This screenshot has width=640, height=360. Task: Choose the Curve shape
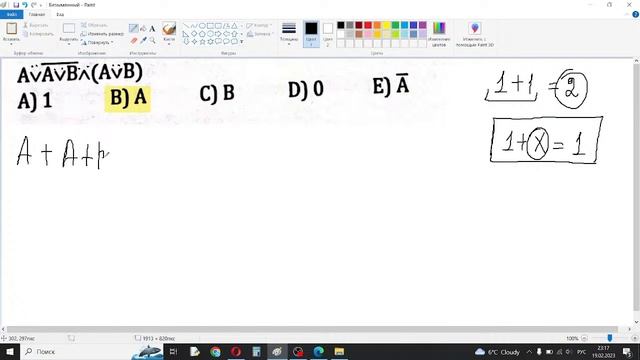194,26
